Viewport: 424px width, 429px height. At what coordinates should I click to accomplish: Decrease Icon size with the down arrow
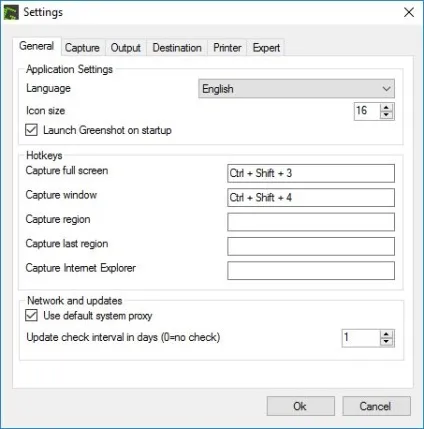(386, 115)
